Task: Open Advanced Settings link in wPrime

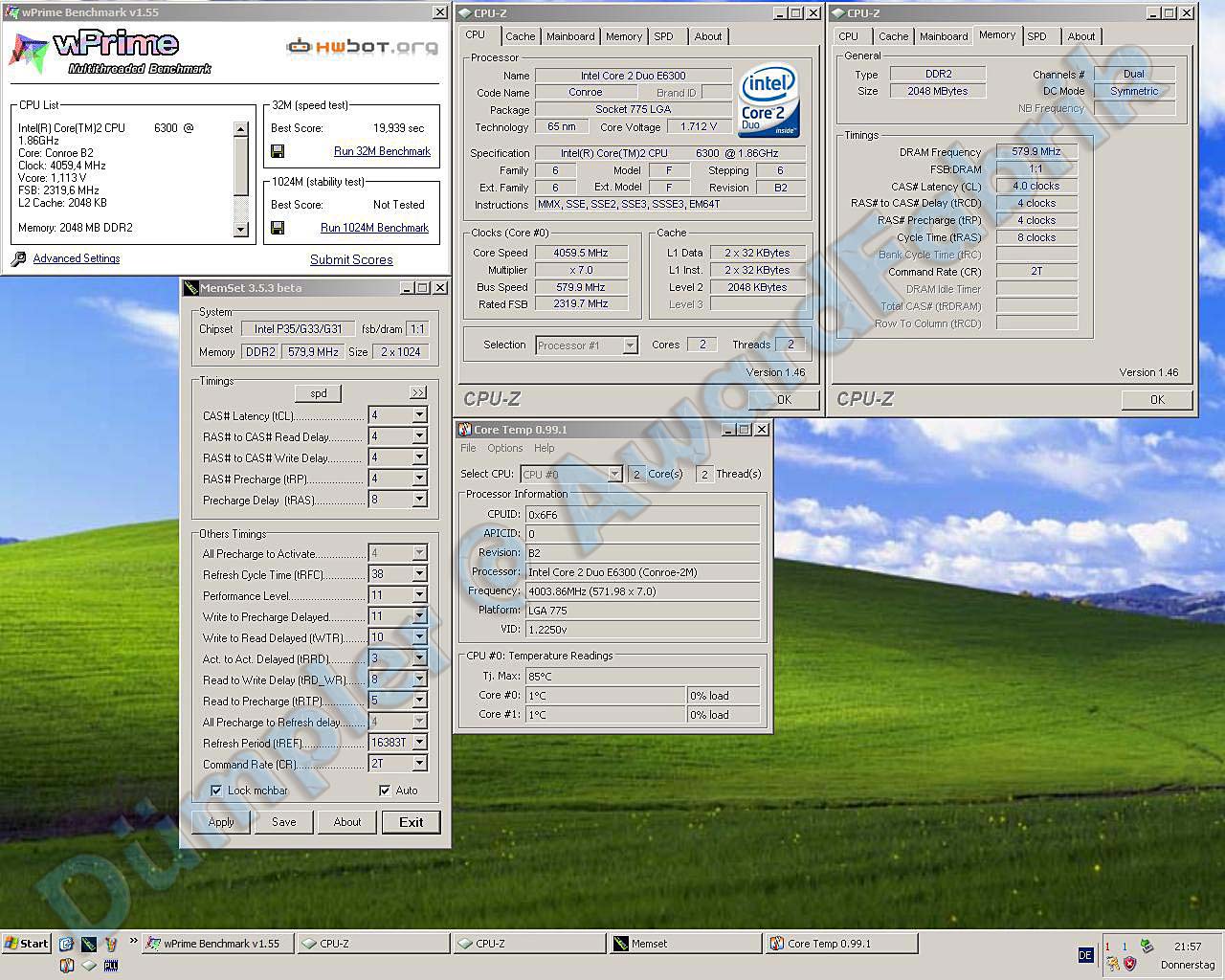Action: 77,258
